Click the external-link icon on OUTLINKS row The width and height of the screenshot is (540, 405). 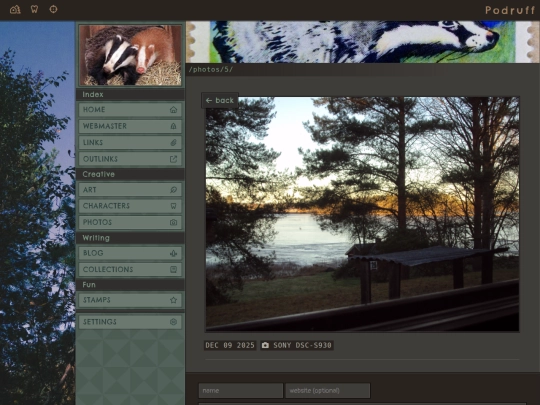173,159
